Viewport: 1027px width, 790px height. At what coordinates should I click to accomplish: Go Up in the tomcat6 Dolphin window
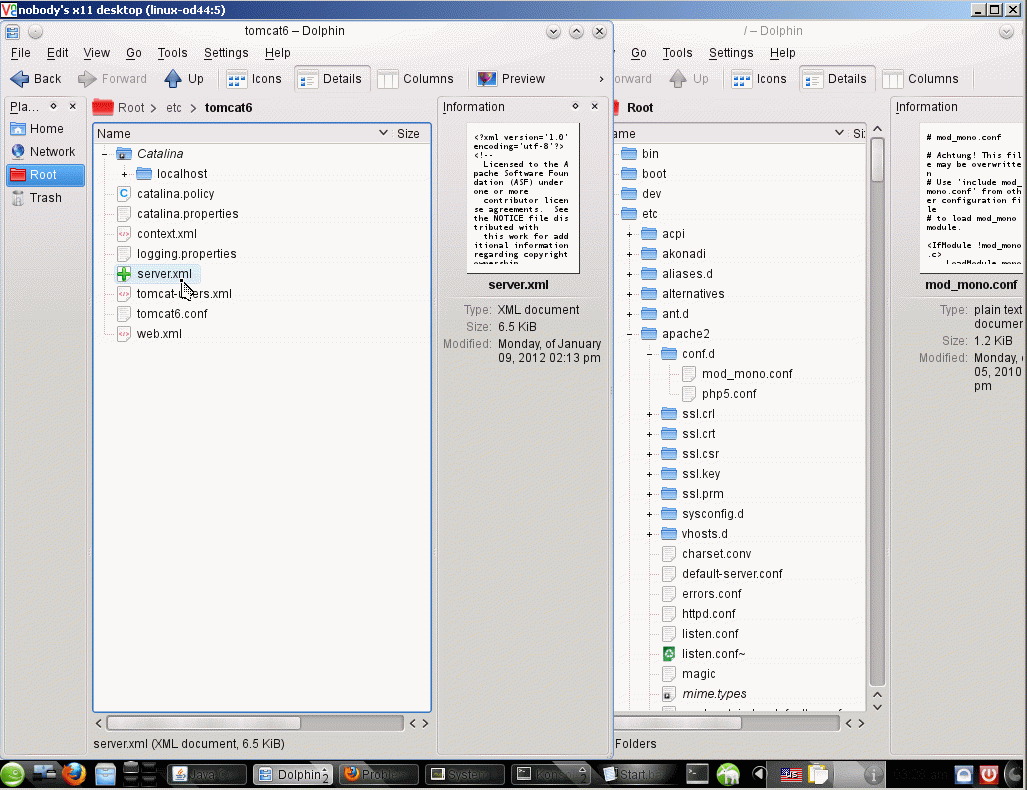184,79
